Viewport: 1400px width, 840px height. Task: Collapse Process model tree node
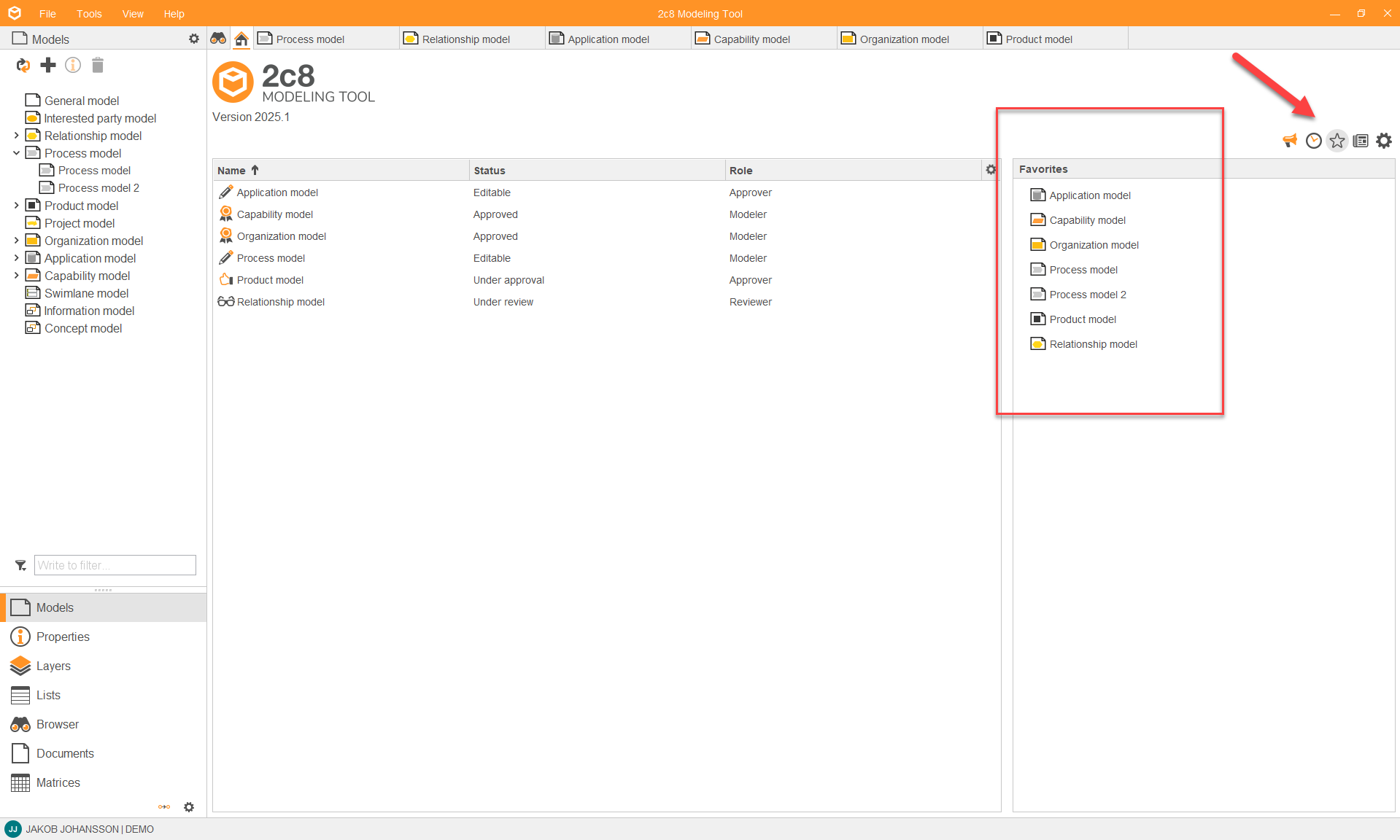[x=16, y=153]
